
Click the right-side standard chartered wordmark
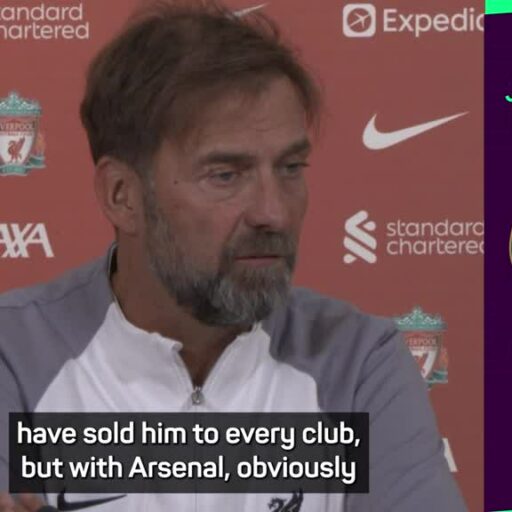click(434, 237)
